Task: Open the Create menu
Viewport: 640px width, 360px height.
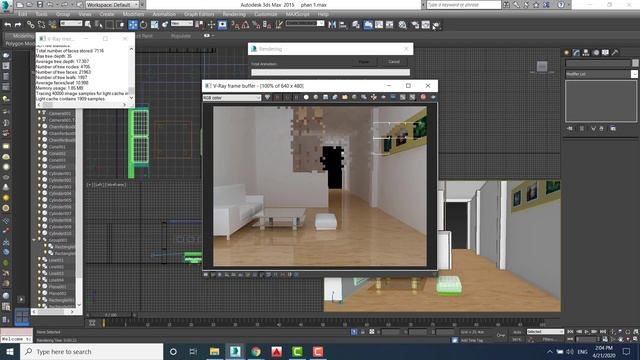Action: (x=107, y=14)
